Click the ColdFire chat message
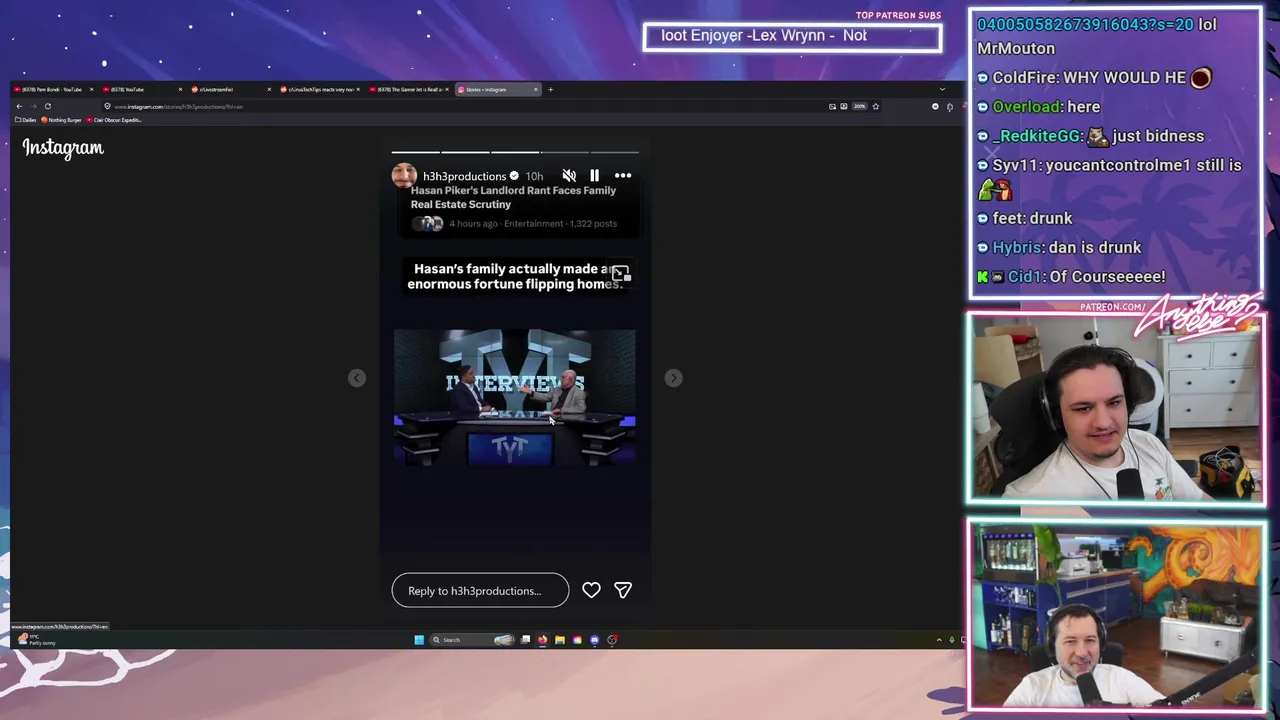Viewport: 1280px width, 720px height. (1095, 77)
